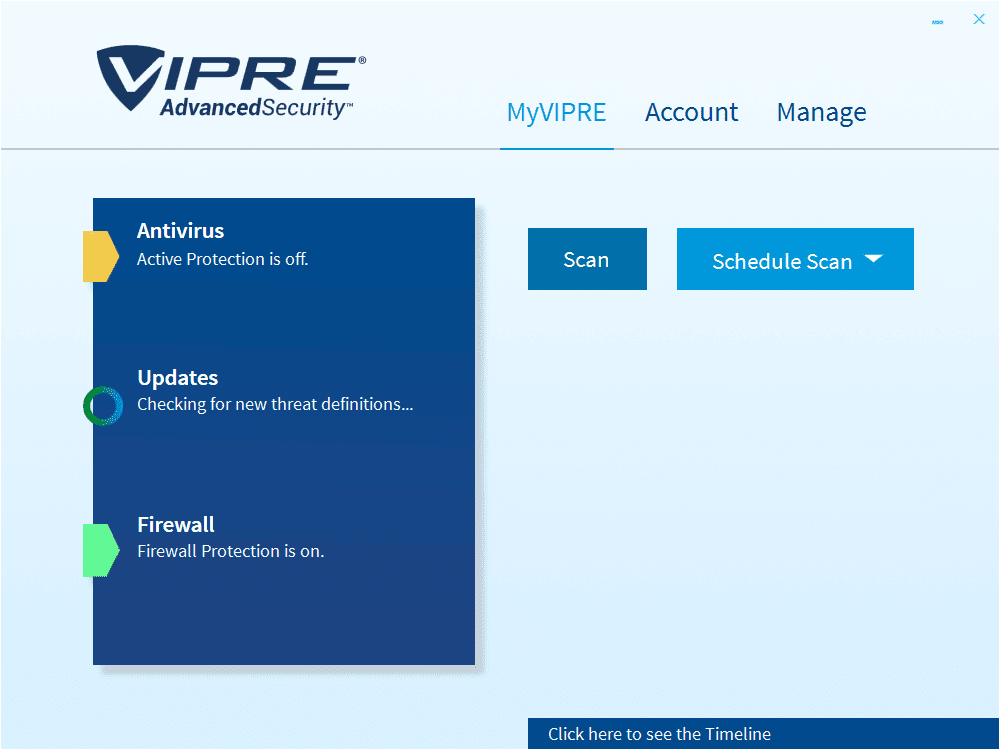Select the Updates heading

pyautogui.click(x=178, y=378)
